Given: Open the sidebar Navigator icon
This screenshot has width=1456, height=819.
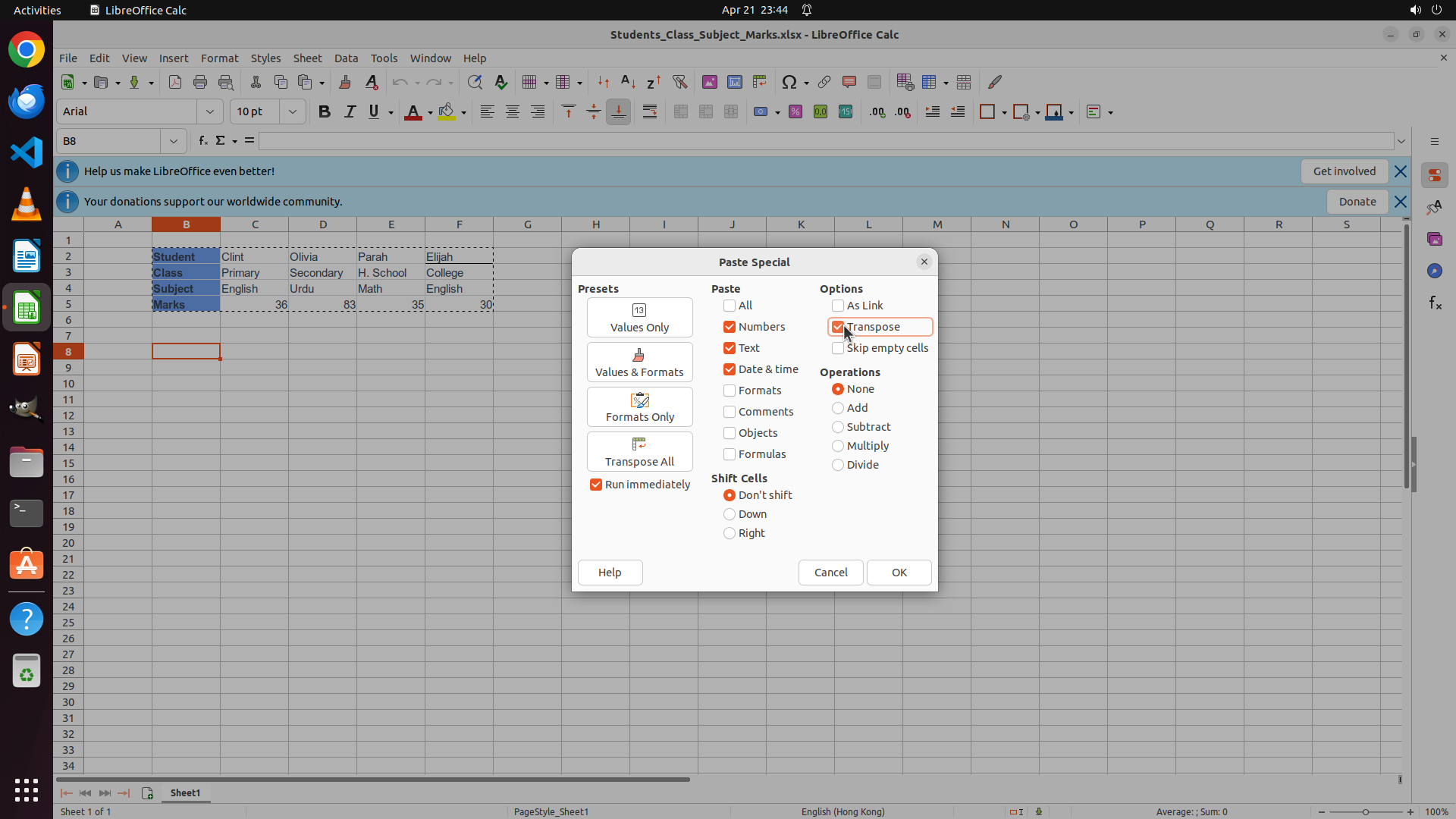Looking at the screenshot, I should [1434, 271].
